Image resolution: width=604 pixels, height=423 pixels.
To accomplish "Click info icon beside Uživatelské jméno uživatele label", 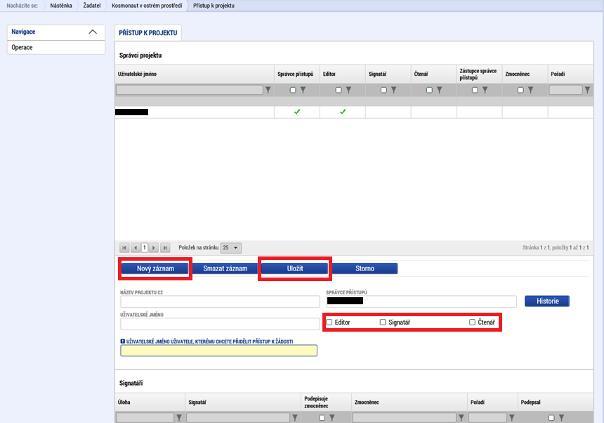I will (122, 341).
